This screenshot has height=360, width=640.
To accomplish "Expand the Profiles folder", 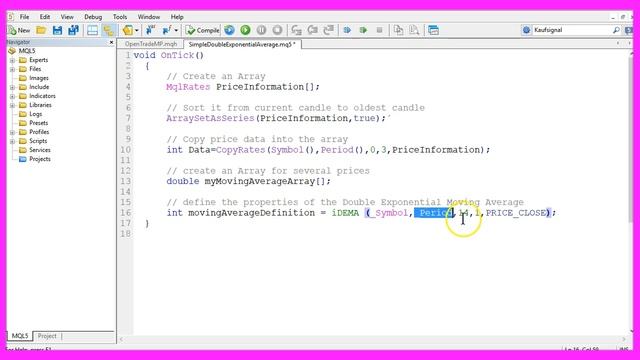I will pos(12,132).
